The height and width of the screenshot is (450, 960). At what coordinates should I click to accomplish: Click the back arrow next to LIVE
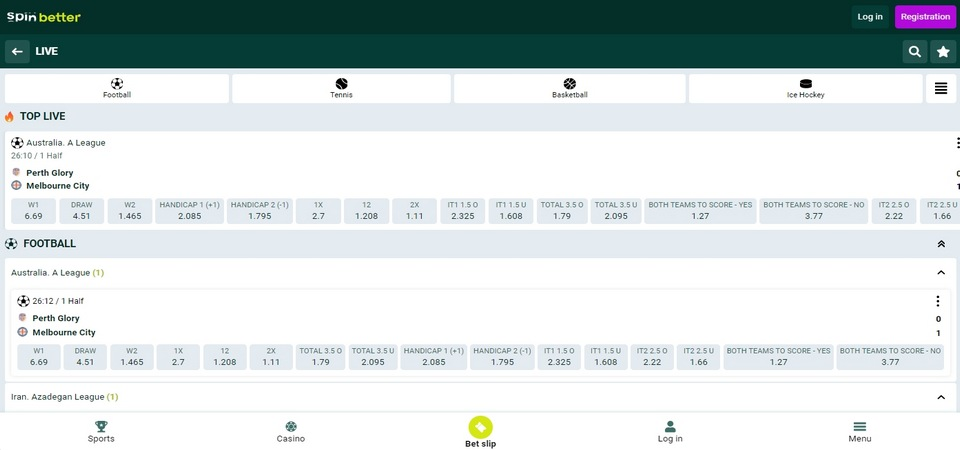coord(16,51)
